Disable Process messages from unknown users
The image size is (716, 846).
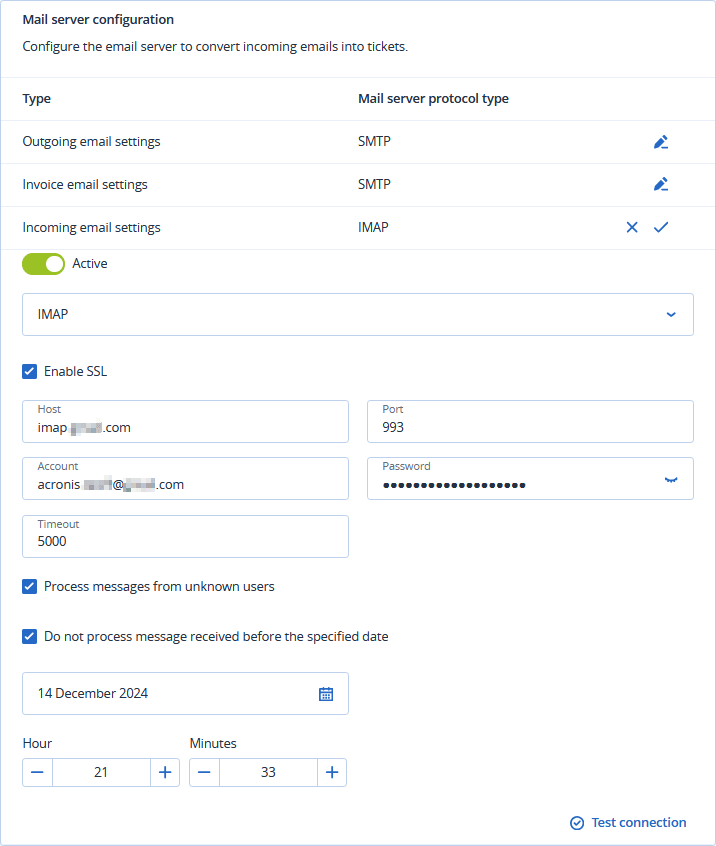tap(30, 587)
